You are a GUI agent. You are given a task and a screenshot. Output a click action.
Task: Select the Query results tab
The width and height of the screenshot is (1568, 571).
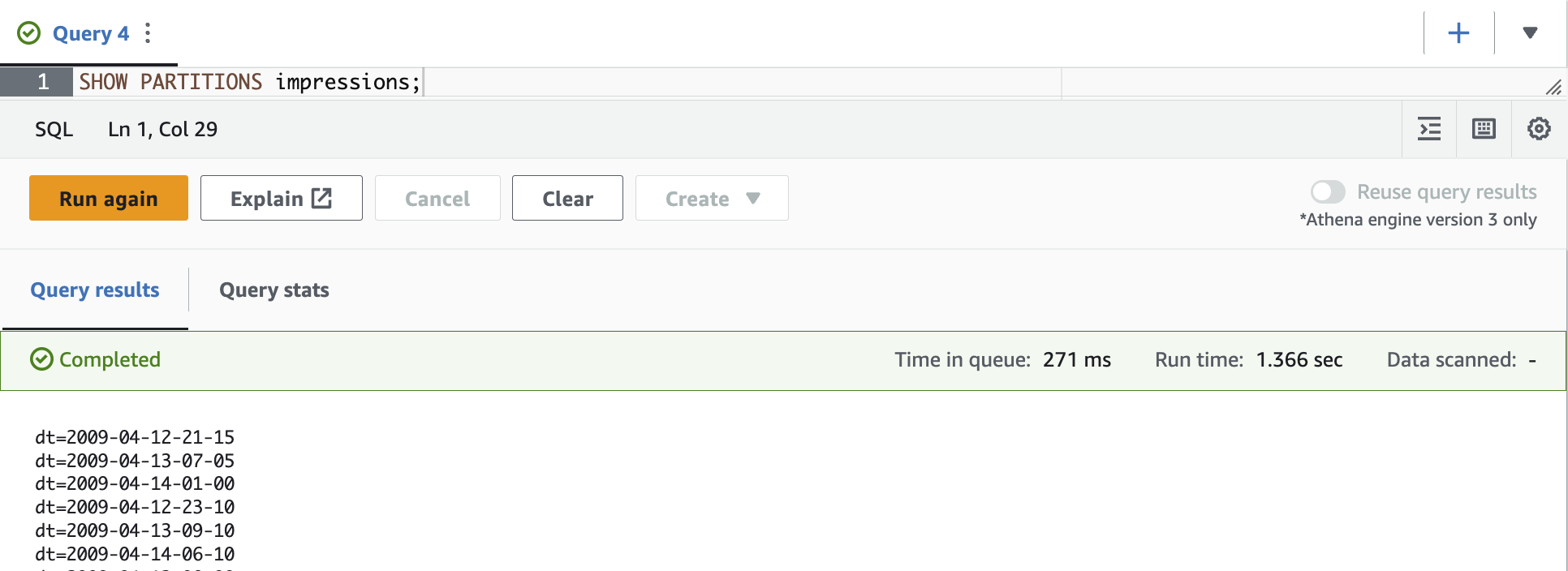pyautogui.click(x=95, y=290)
